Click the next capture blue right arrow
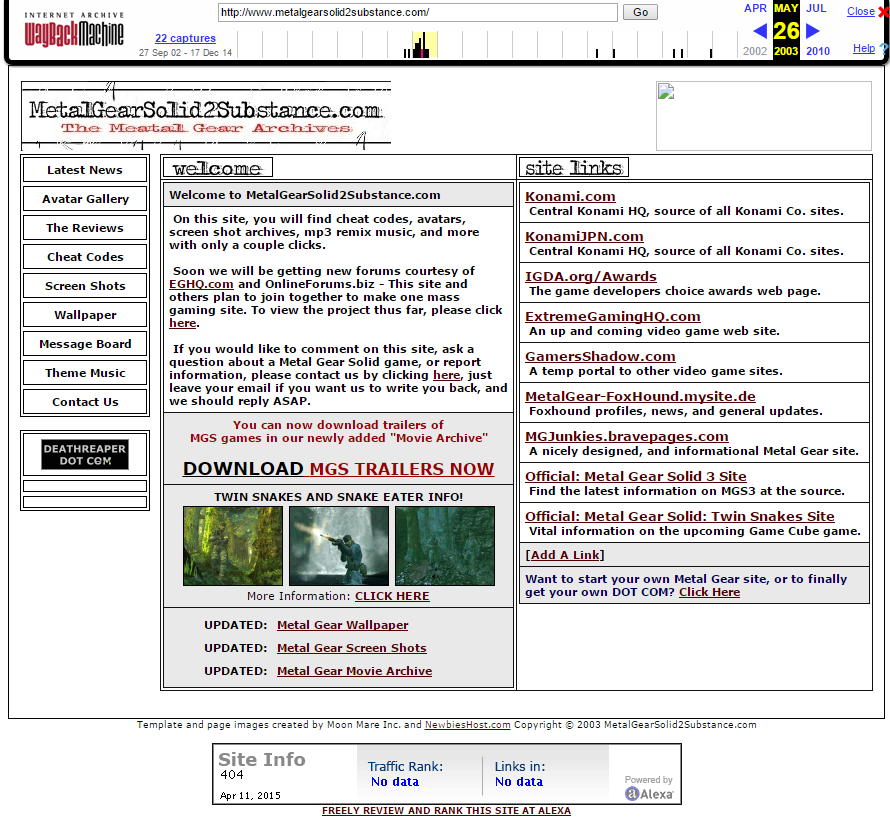This screenshot has height=824, width=890. 813,31
